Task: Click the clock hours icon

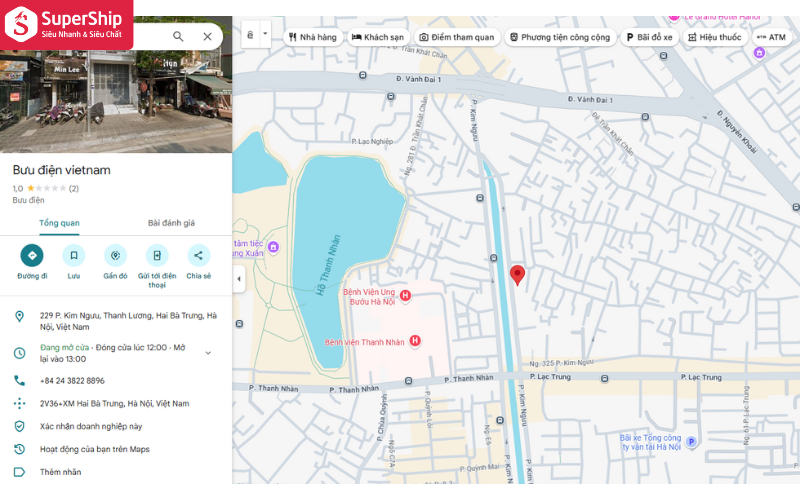Action: pyautogui.click(x=19, y=353)
